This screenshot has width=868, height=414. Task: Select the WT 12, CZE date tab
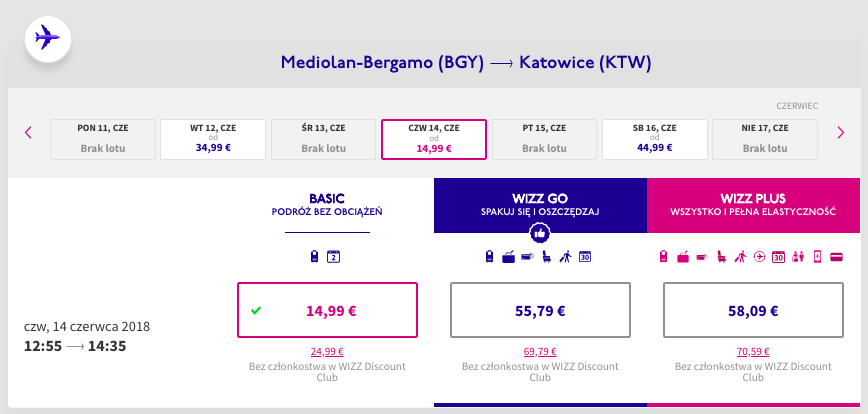point(213,139)
